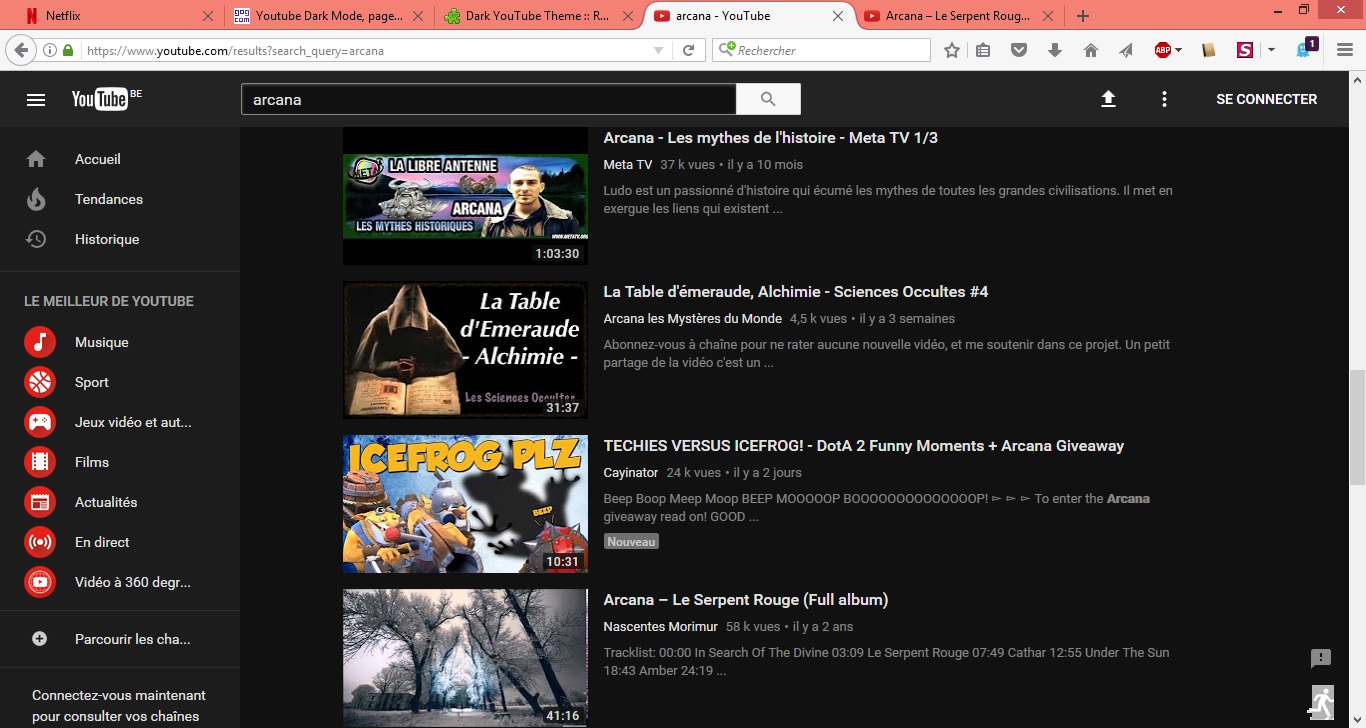Screen dimensions: 1366x728
Task: Open Accueil in sidebar
Action: point(98,159)
